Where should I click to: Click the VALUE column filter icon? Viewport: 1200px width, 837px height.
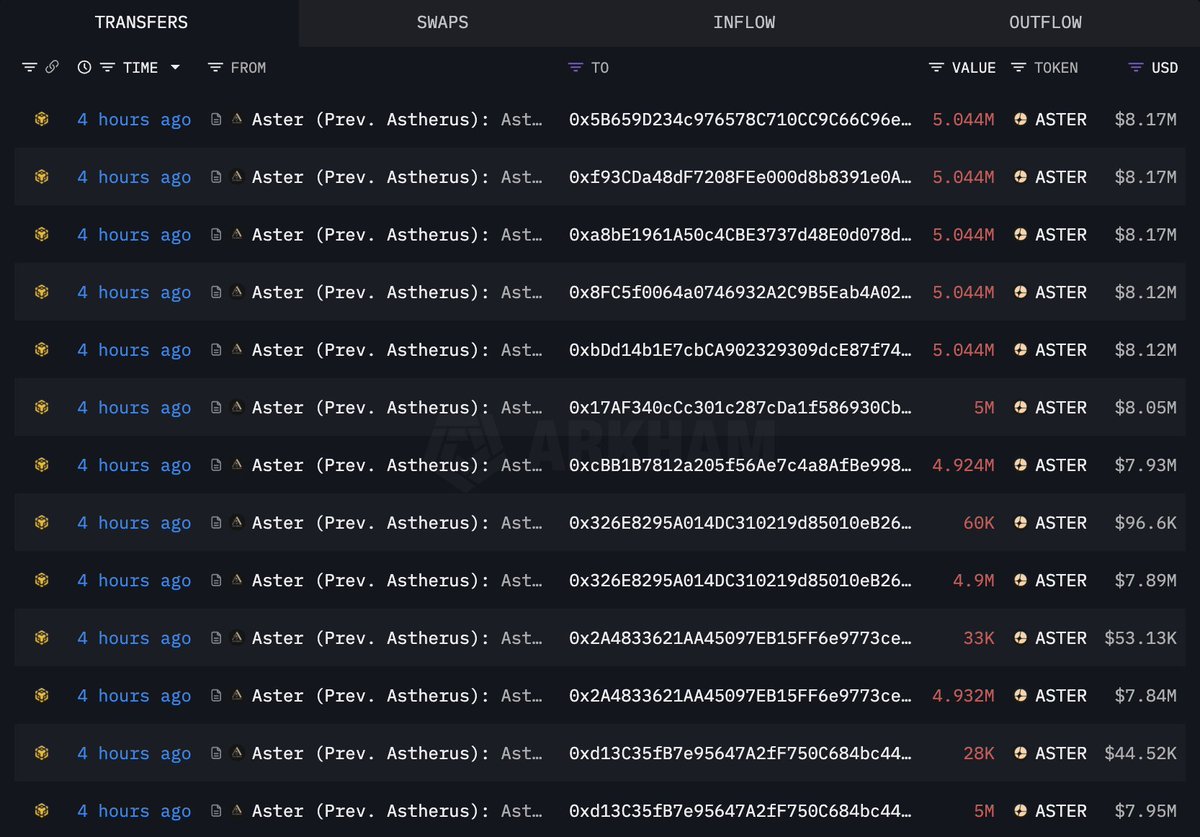[x=936, y=68]
